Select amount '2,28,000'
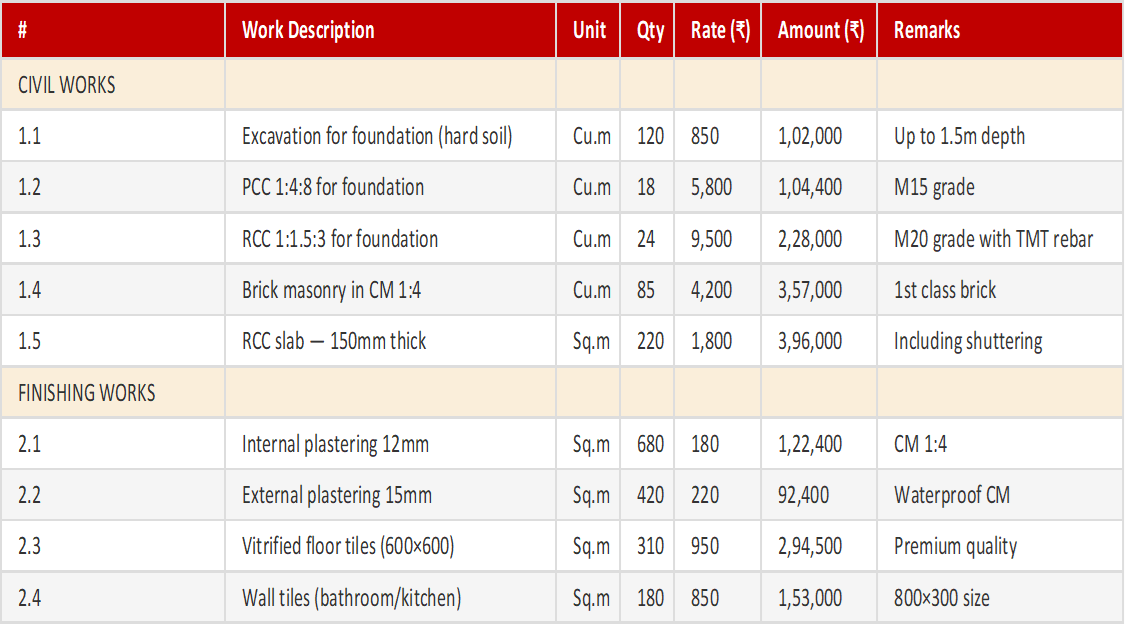This screenshot has height=625, width=1125. point(809,239)
